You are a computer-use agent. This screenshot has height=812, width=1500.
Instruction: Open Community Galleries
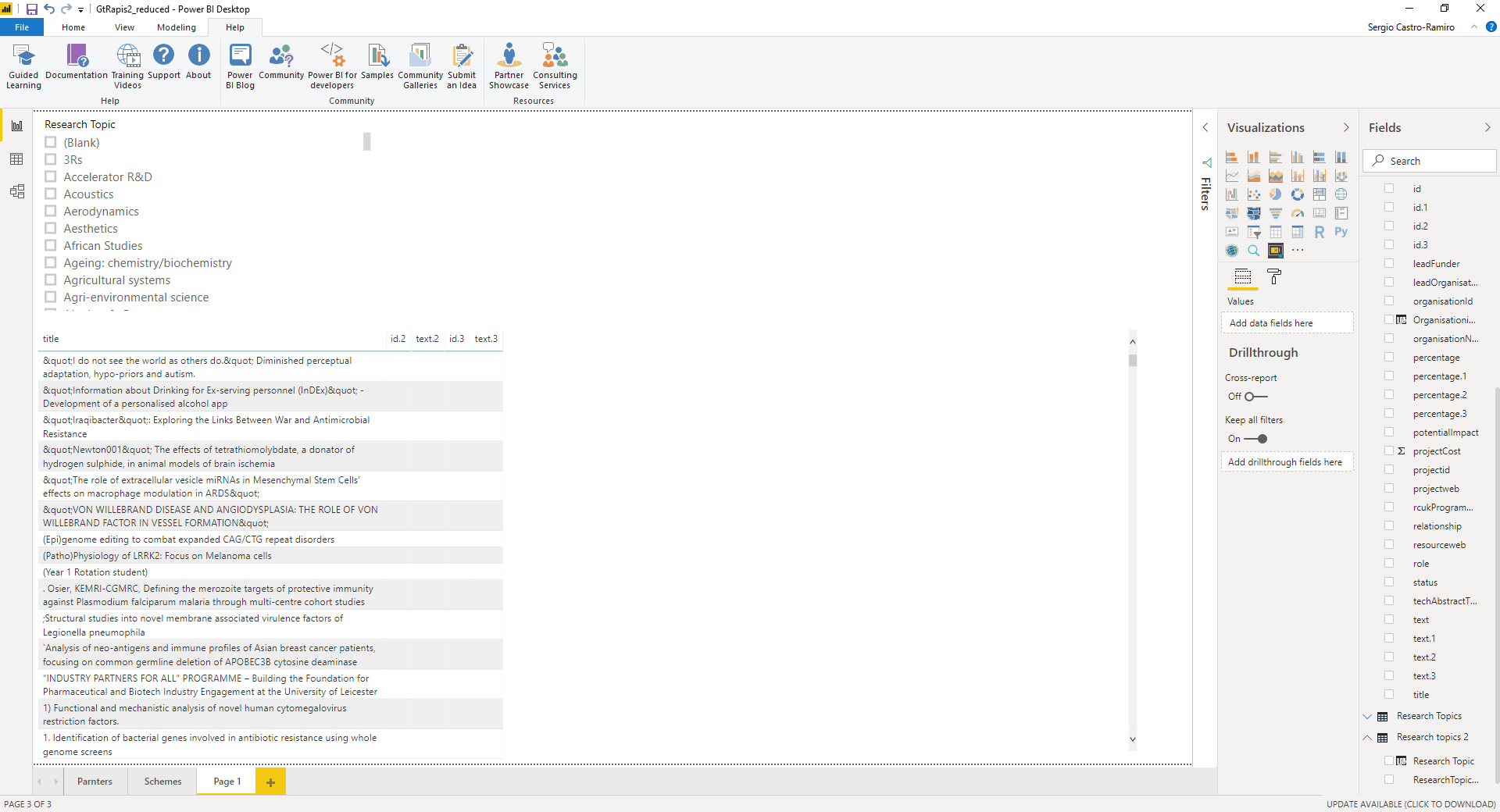coord(420,66)
